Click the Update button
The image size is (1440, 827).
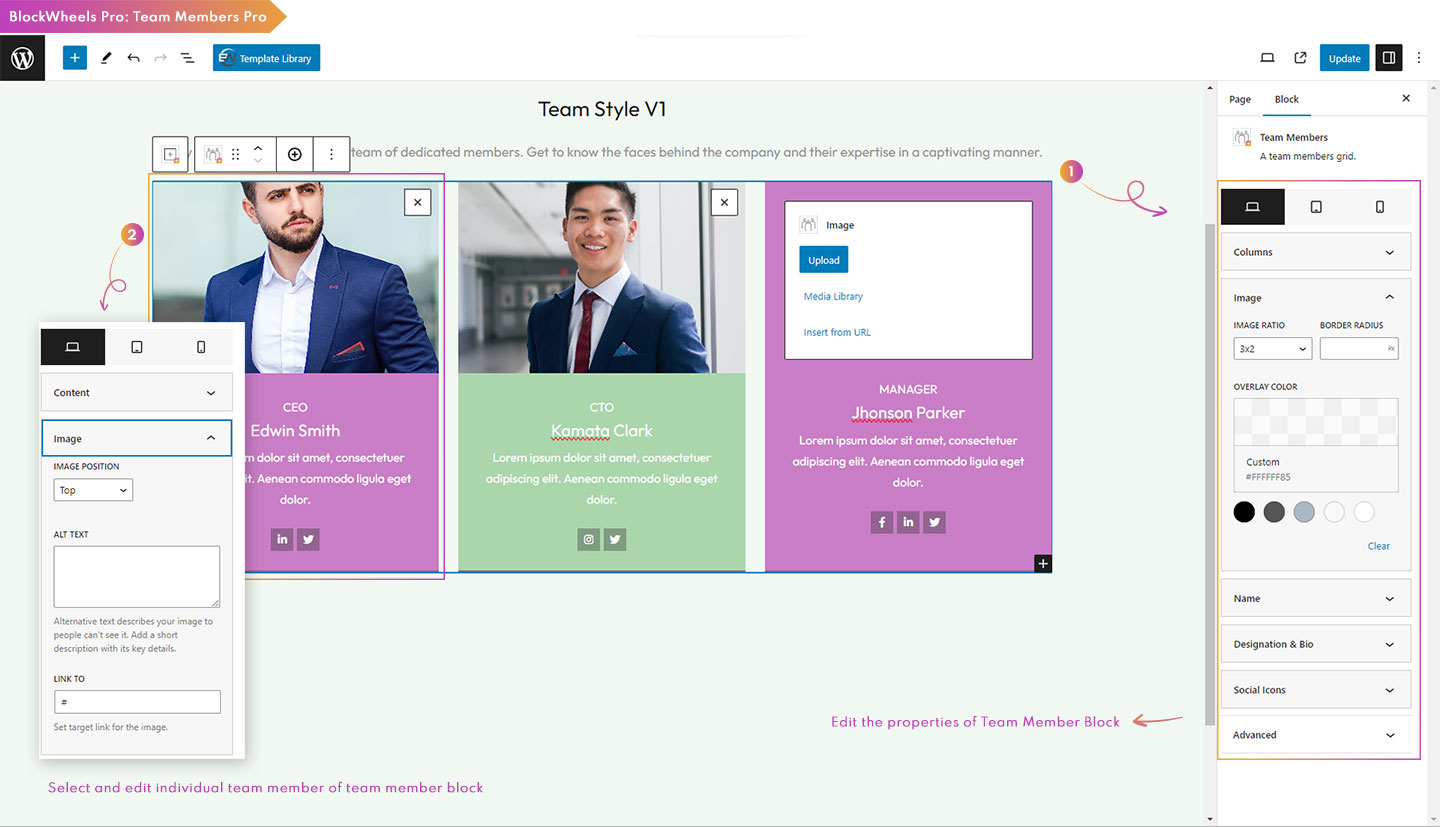click(x=1344, y=58)
